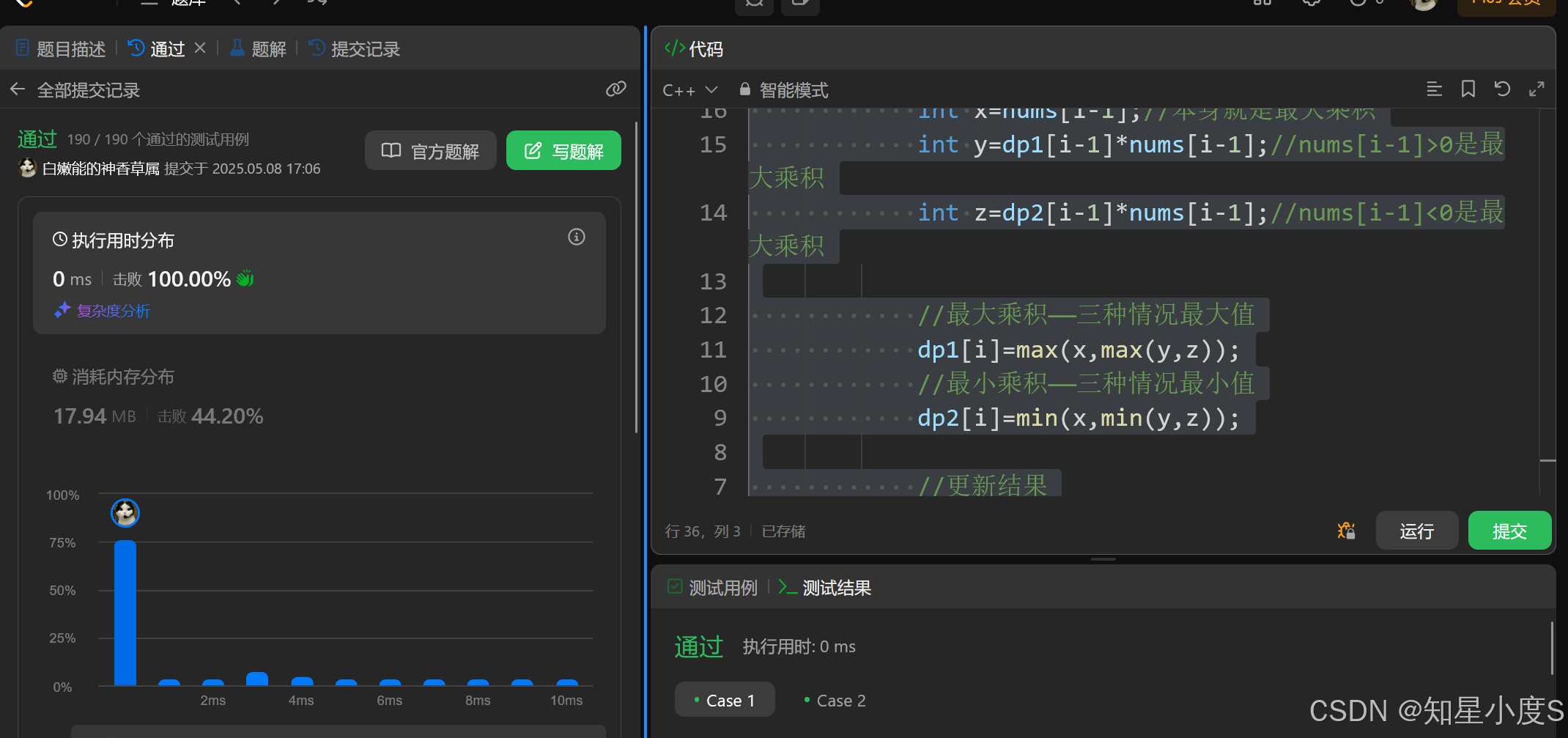Toggle 智能模式 lock
This screenshot has height=738, width=1568.
click(784, 90)
